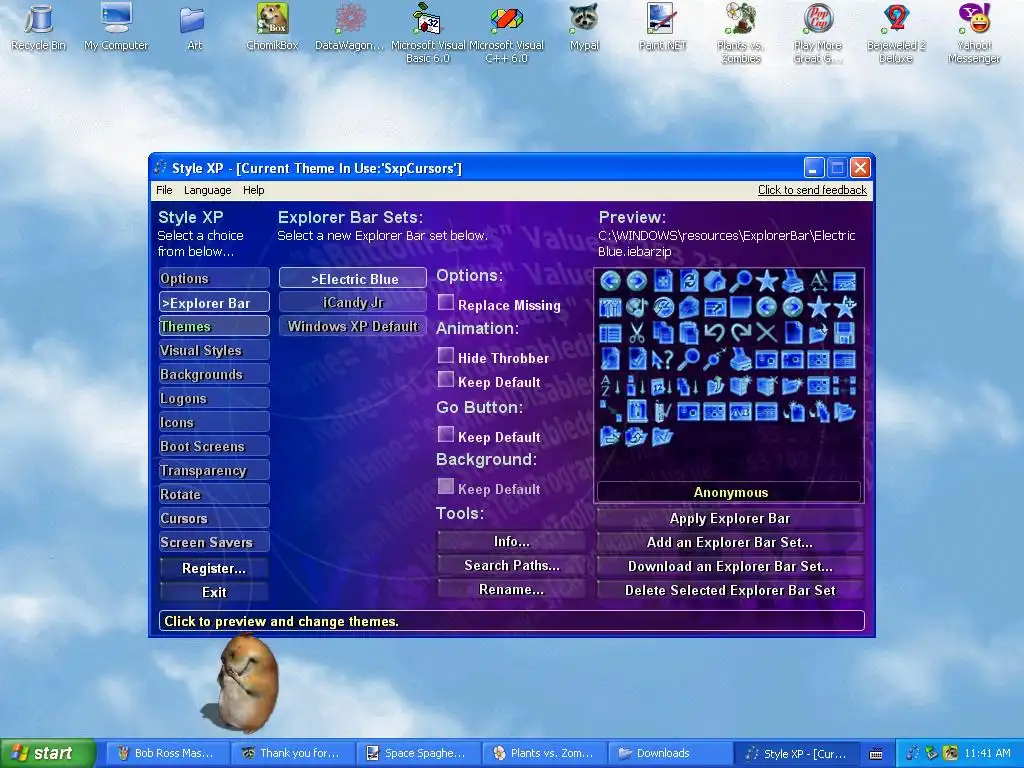Click the Anonymous author label

click(x=730, y=492)
